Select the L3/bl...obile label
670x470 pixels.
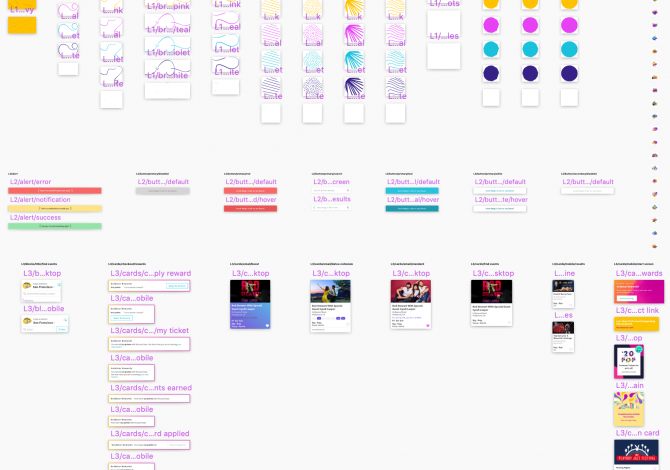coord(44,308)
